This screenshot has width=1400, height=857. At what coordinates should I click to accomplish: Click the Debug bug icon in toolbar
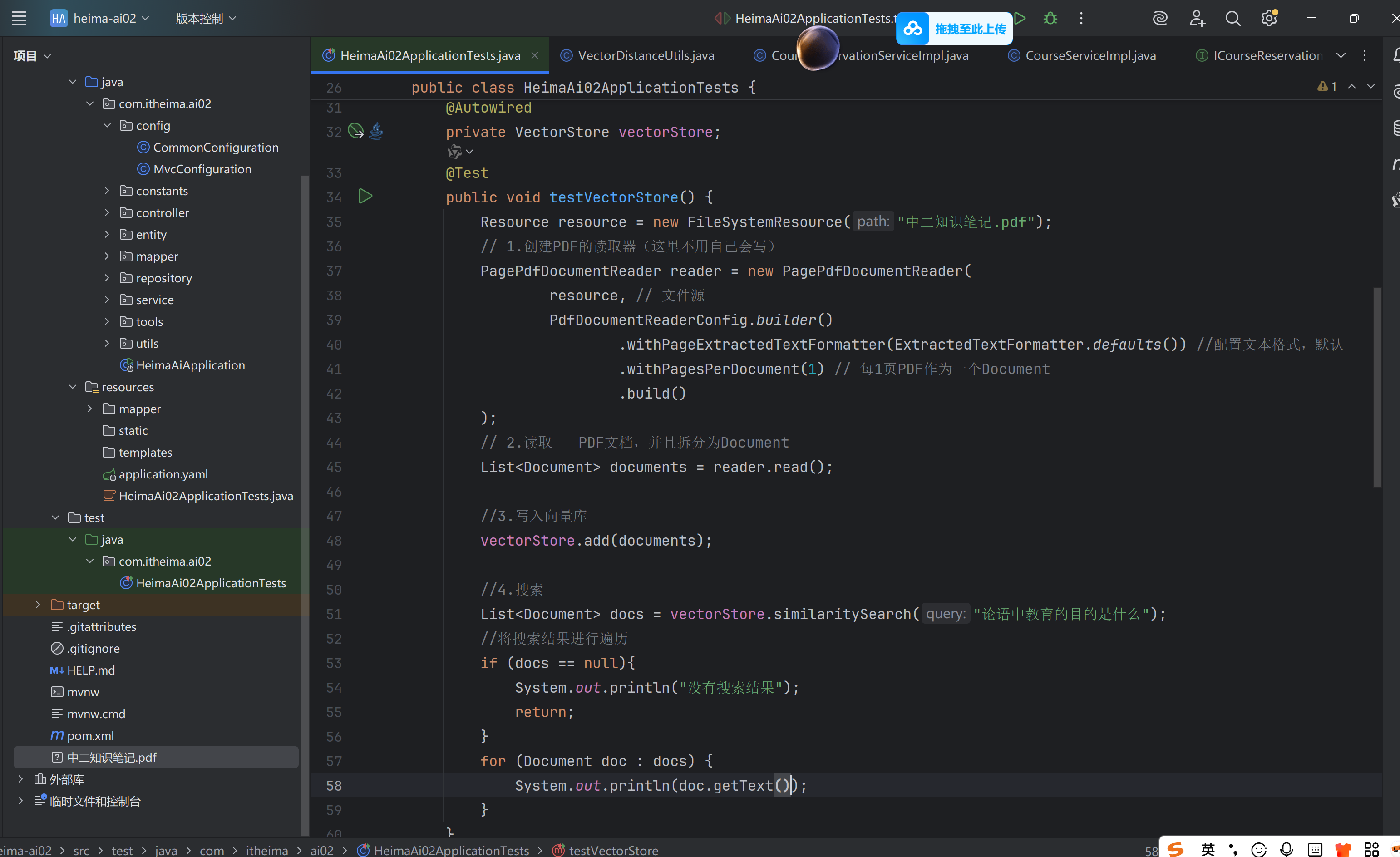(x=1050, y=18)
